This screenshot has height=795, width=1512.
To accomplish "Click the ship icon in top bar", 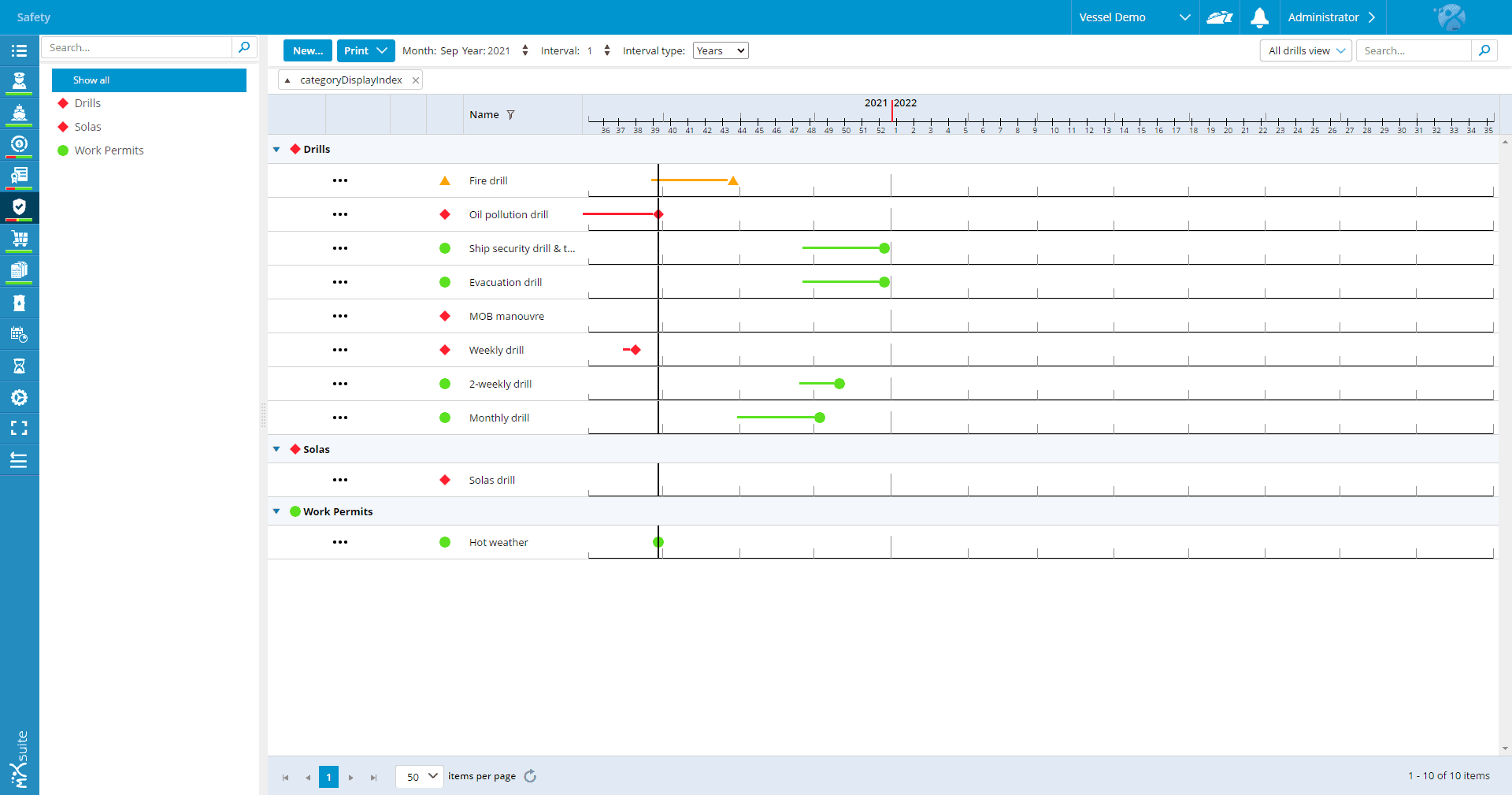I will click(x=1219, y=17).
